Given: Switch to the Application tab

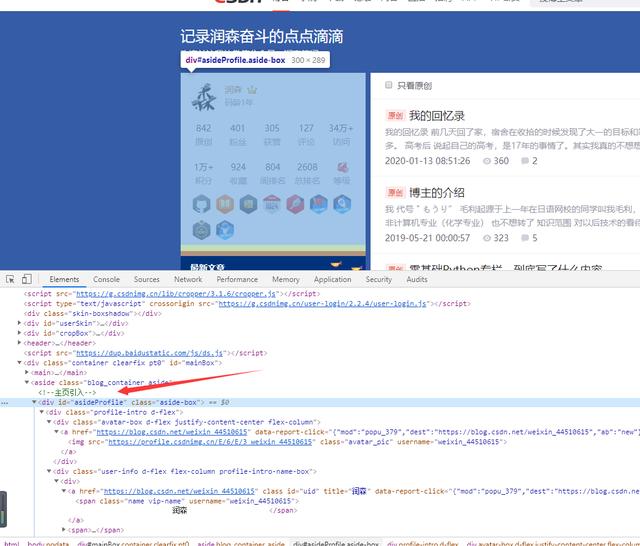Looking at the screenshot, I should coord(332,280).
